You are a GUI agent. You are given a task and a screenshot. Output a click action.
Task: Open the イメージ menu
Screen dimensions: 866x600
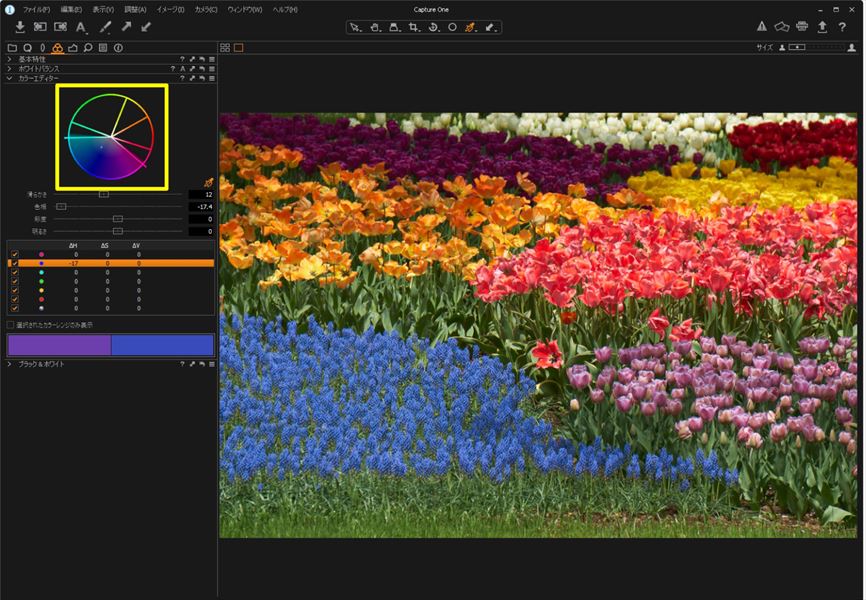[x=170, y=10]
